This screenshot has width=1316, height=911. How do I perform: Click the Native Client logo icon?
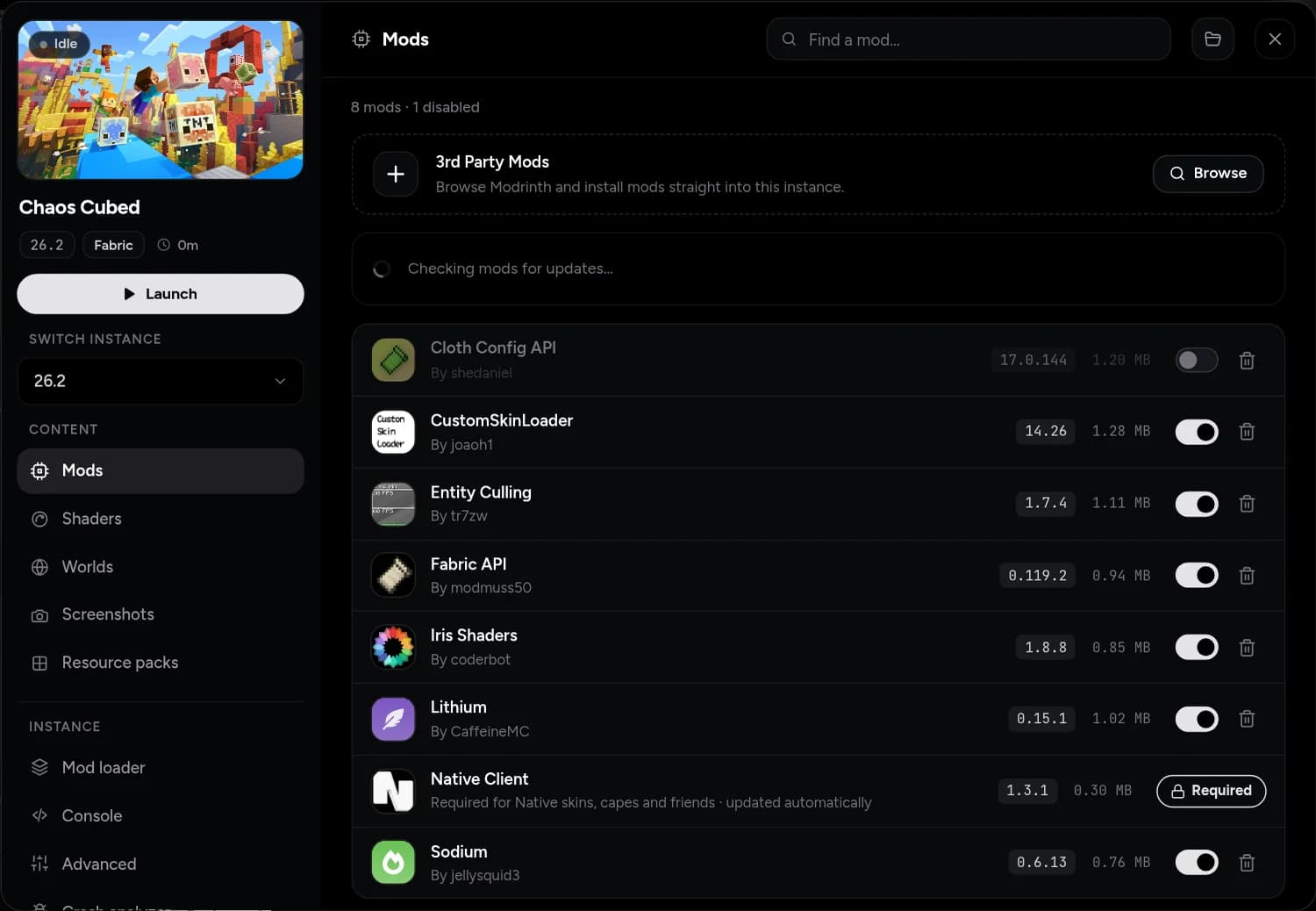[393, 791]
